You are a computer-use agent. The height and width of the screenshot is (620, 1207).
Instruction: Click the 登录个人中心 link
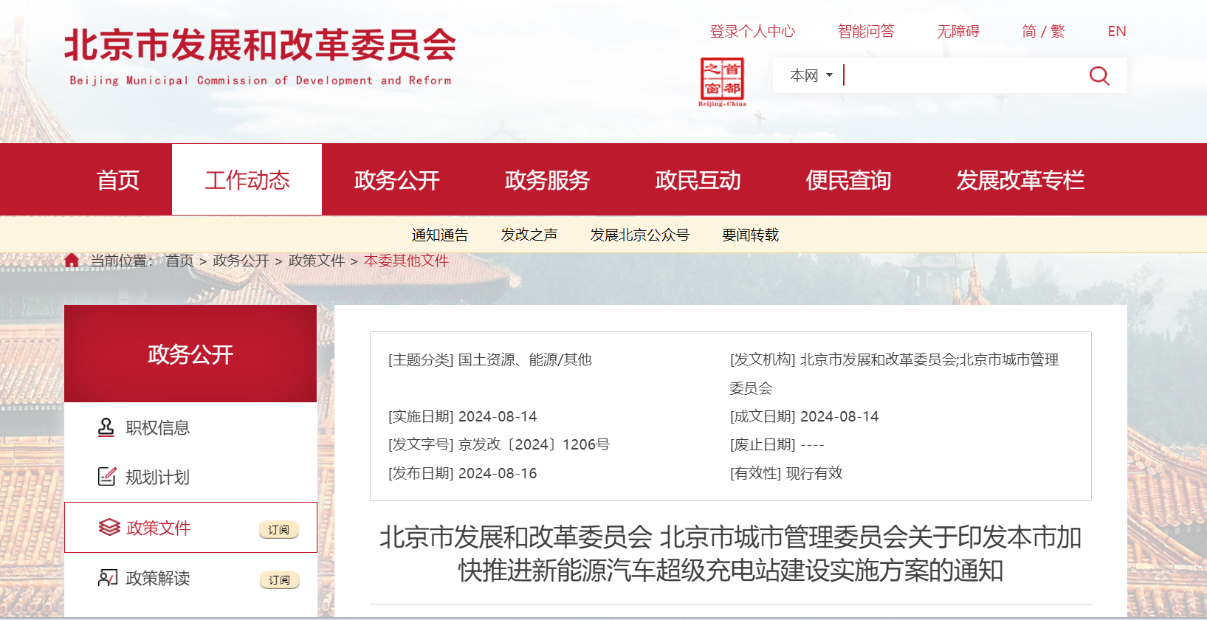pyautogui.click(x=751, y=31)
